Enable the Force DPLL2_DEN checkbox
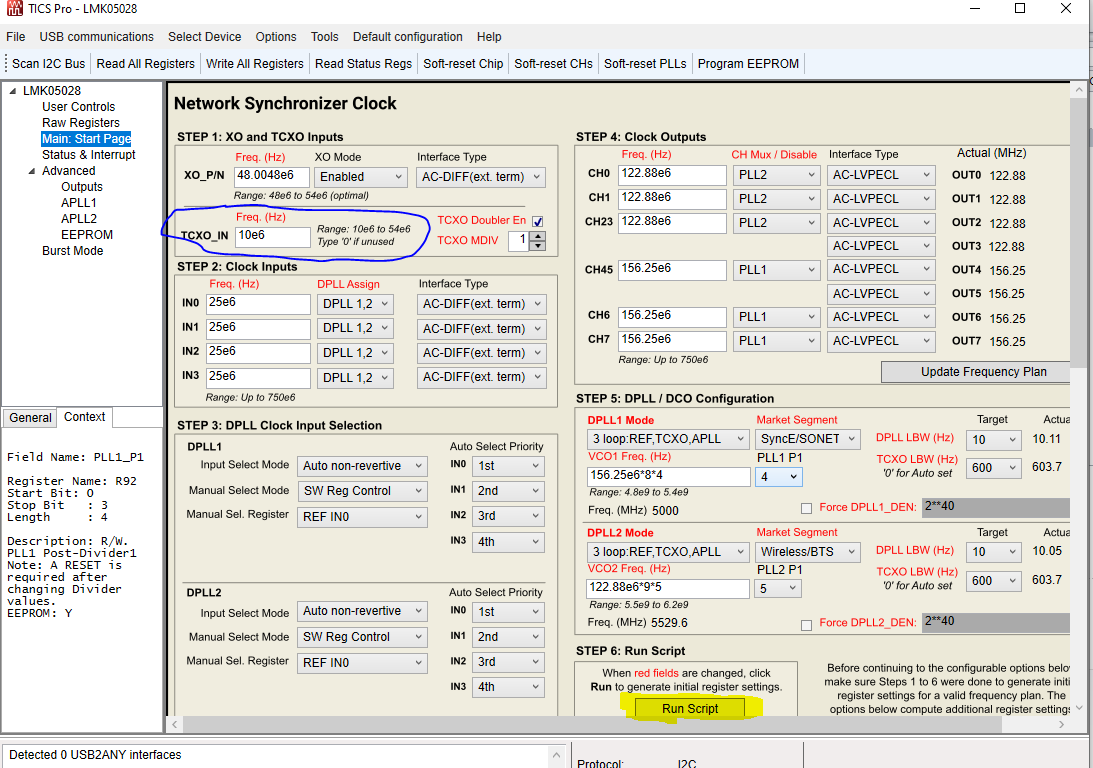1093x768 pixels. click(x=807, y=625)
